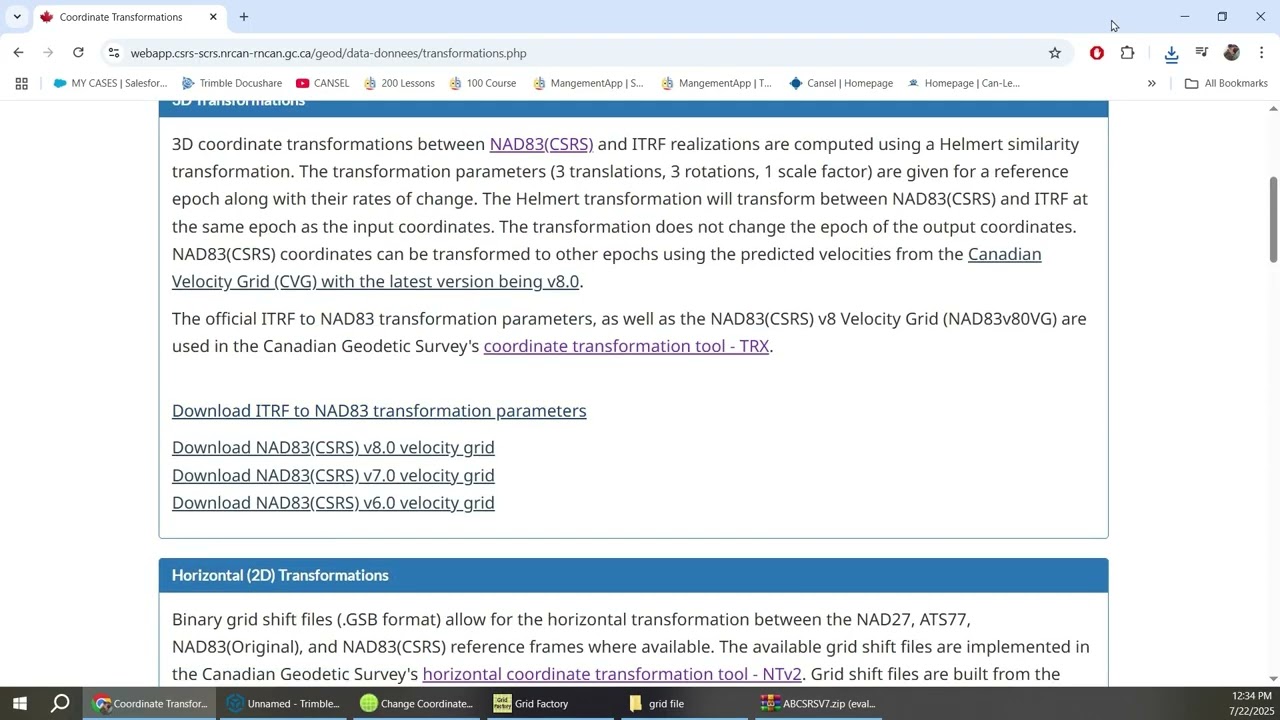Open the Extensions puzzle icon
This screenshot has width=1280, height=720.
[x=1127, y=53]
